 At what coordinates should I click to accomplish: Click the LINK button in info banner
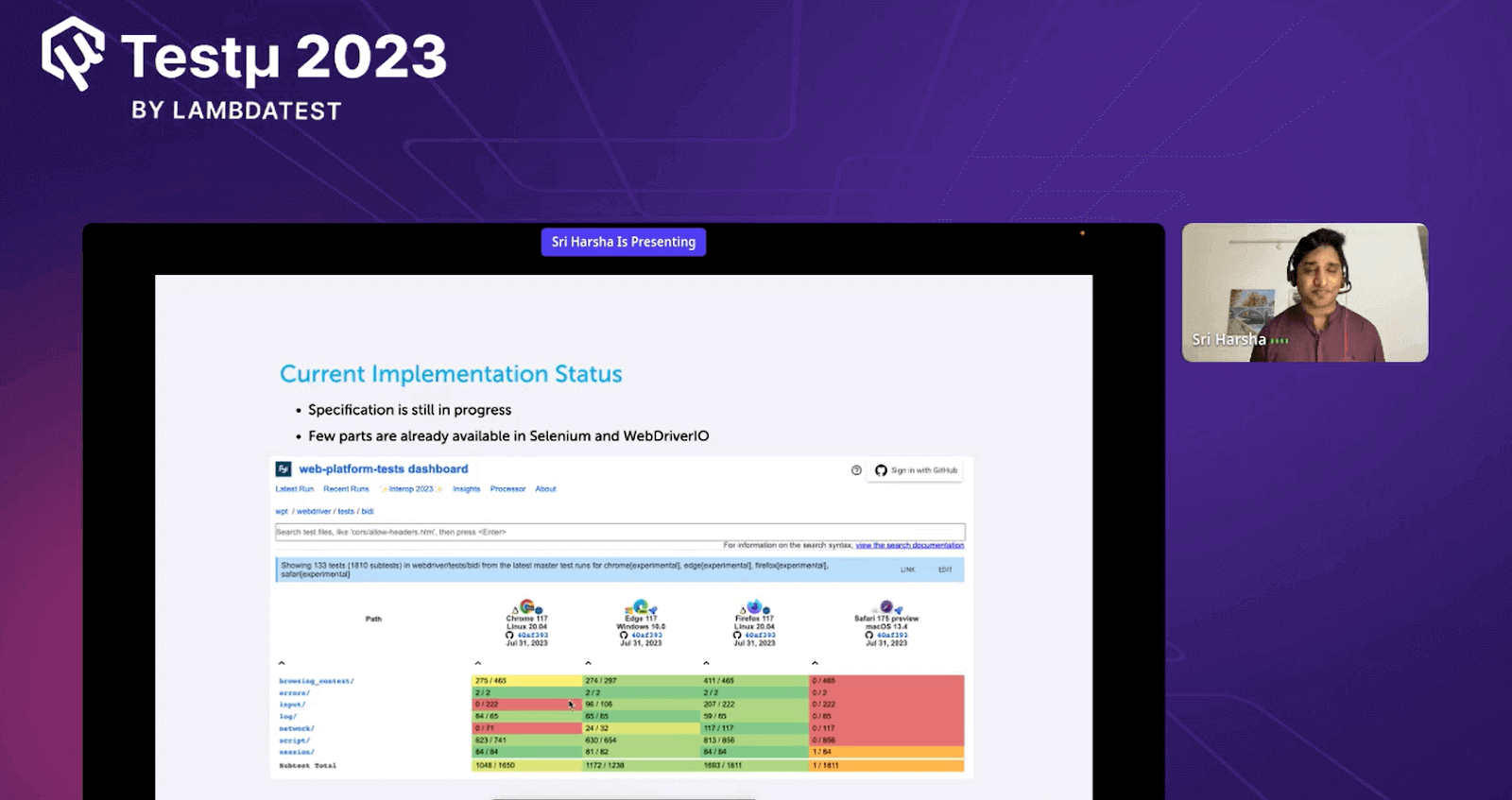click(x=908, y=570)
